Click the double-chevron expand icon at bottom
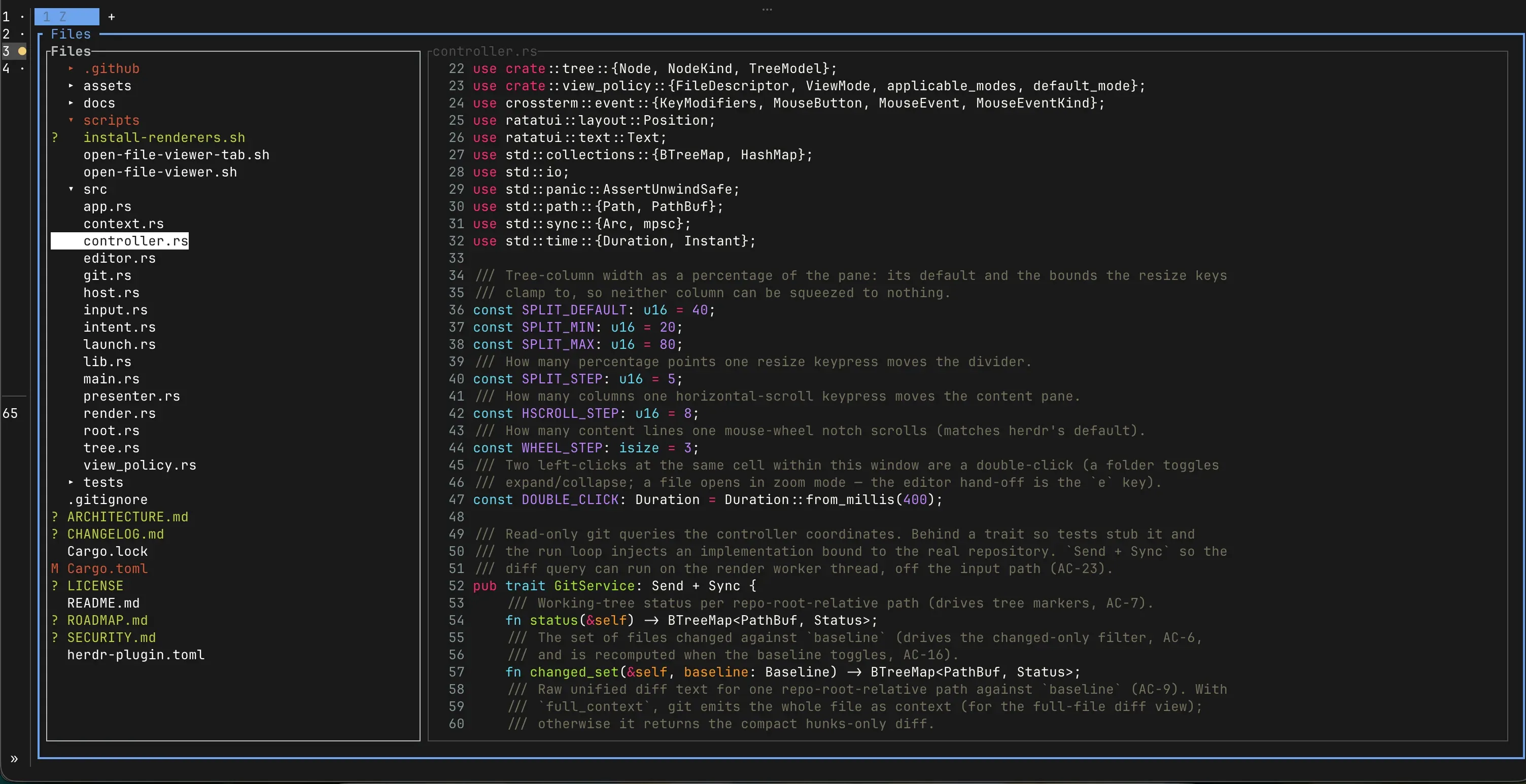This screenshot has height=784, width=1526. 14,759
